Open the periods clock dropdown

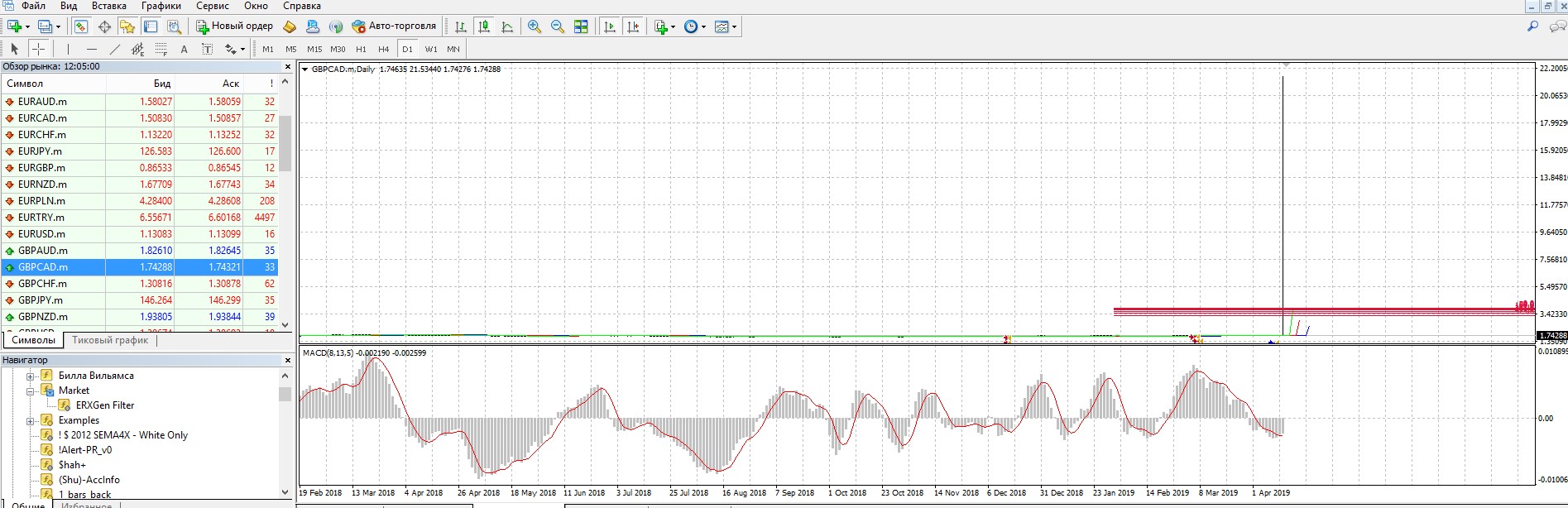click(695, 26)
